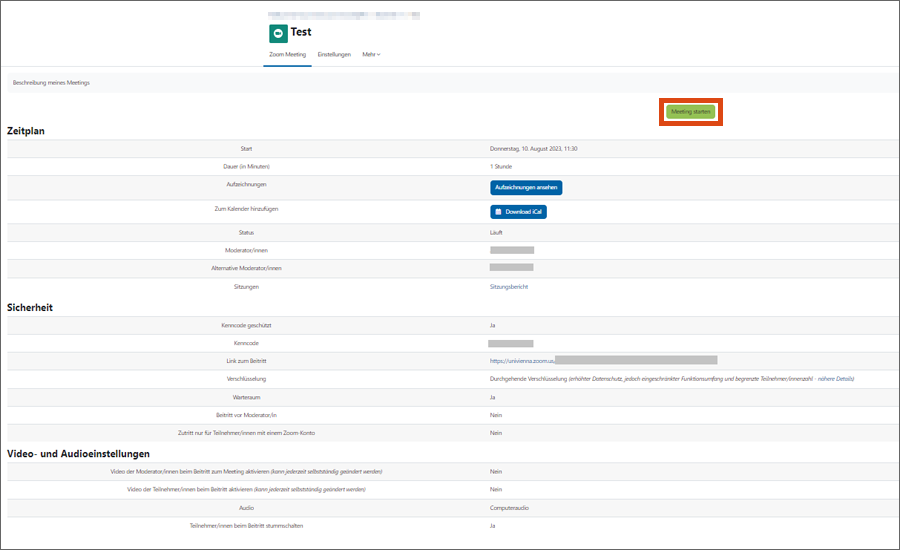The width and height of the screenshot is (900, 550).
Task: Expand the Mehr dropdown menu
Action: pyautogui.click(x=371, y=54)
